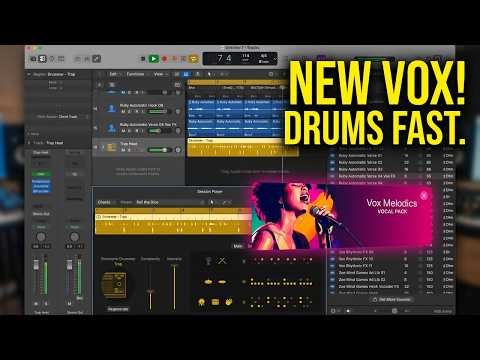Click the Intensity slider in the Session Player

[174, 287]
